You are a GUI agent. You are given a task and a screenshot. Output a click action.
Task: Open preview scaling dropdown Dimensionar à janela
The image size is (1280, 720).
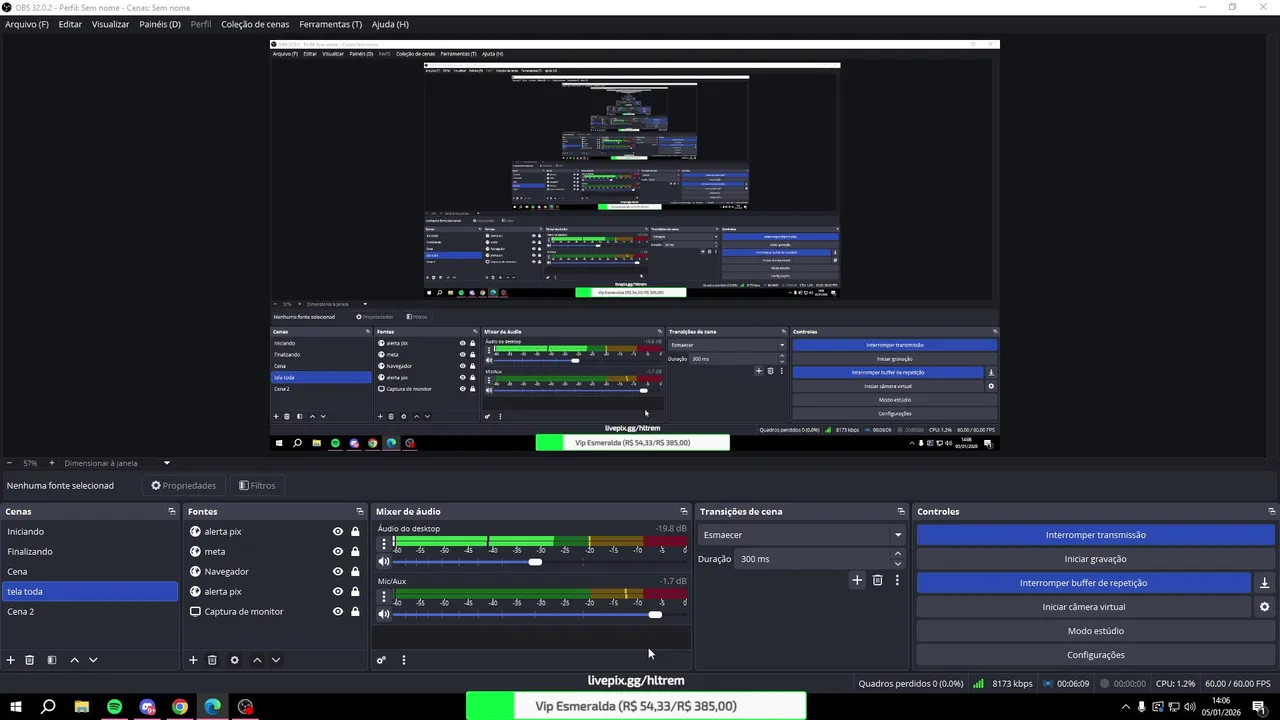(x=117, y=463)
